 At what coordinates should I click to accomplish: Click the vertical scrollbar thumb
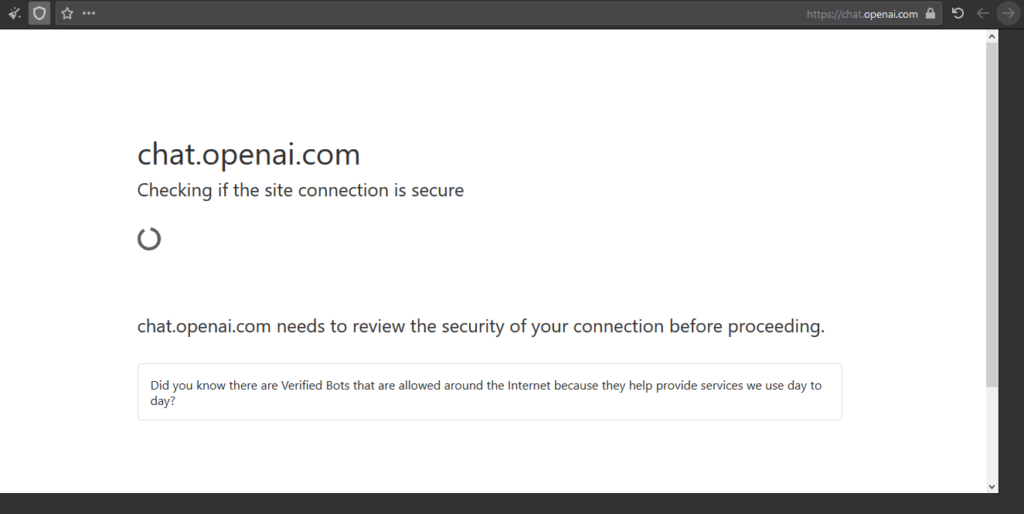[x=992, y=214]
